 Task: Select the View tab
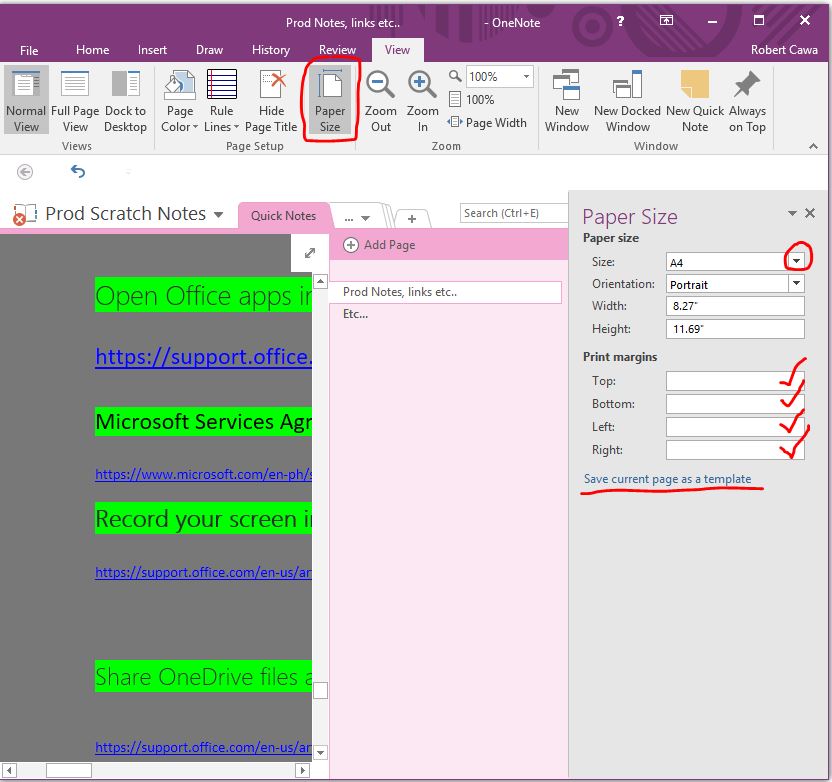[397, 50]
